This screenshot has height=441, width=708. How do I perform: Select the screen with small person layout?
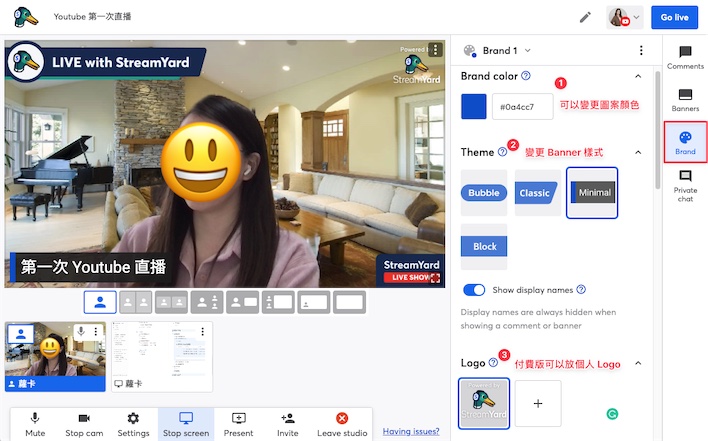pyautogui.click(x=314, y=302)
